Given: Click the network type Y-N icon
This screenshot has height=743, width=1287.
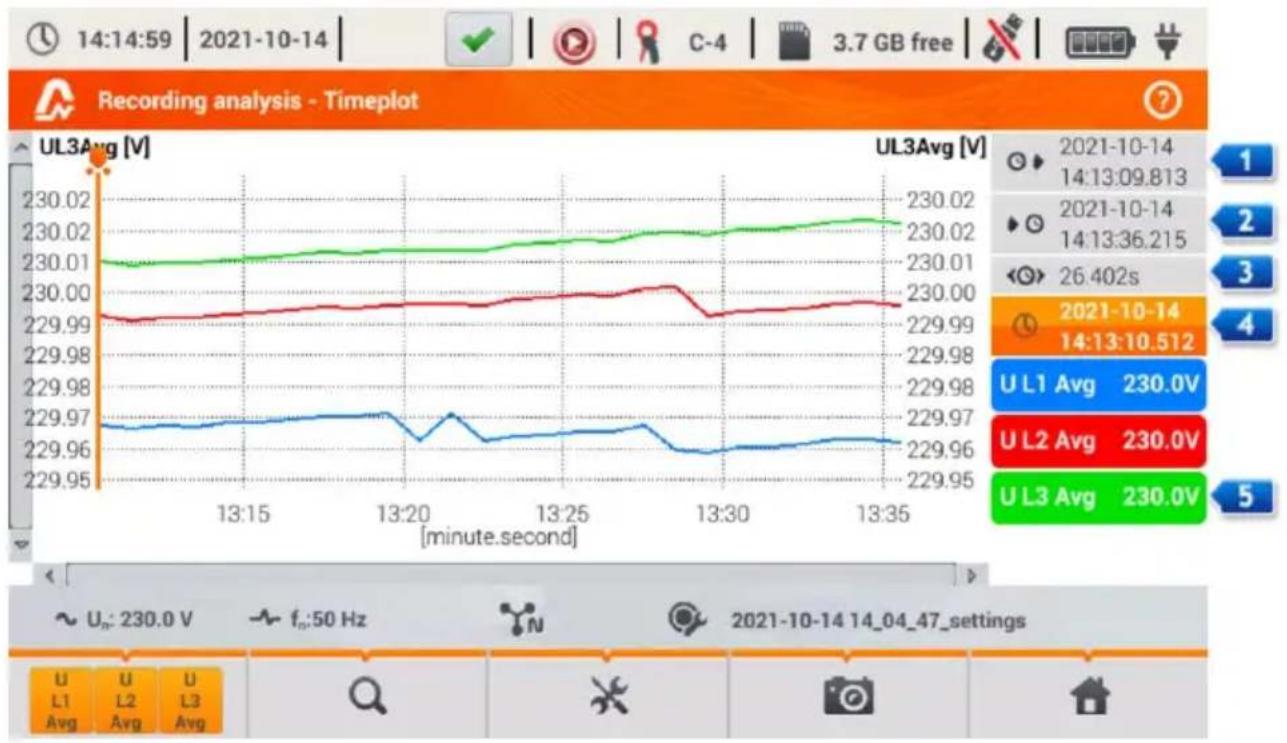Looking at the screenshot, I should pos(519,620).
